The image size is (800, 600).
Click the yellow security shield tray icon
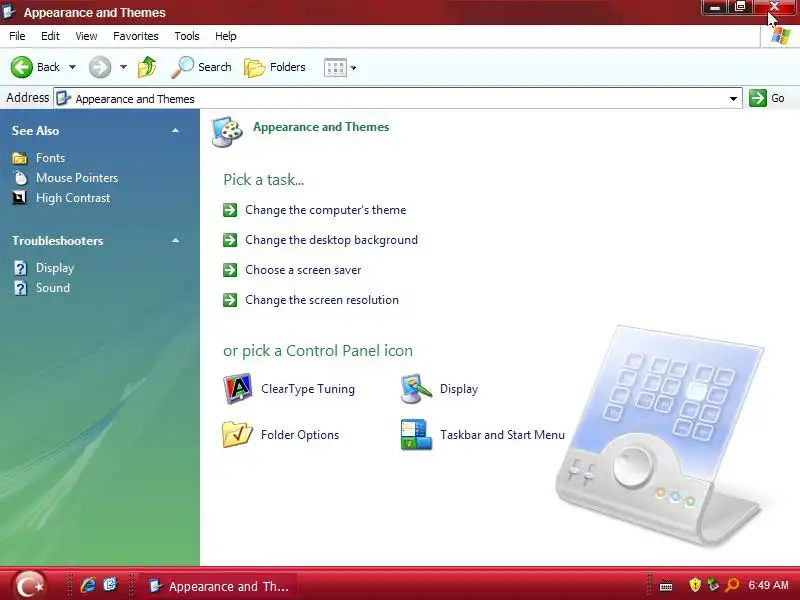pyautogui.click(x=694, y=585)
